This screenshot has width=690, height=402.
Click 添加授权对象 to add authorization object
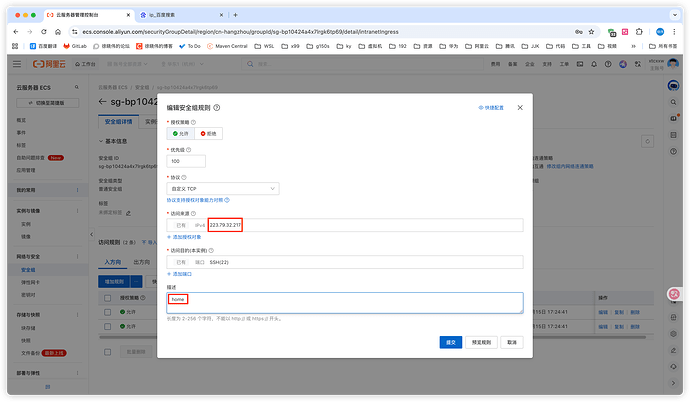[188, 237]
